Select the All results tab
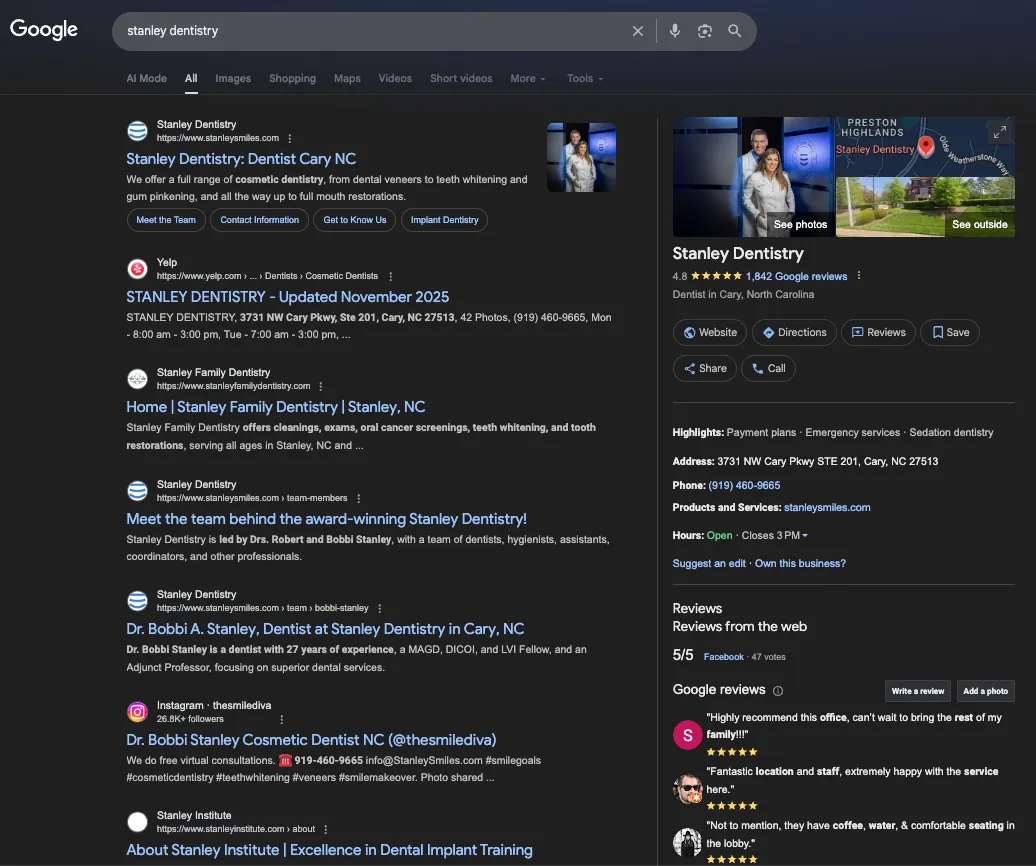This screenshot has height=866, width=1036. (x=191, y=78)
